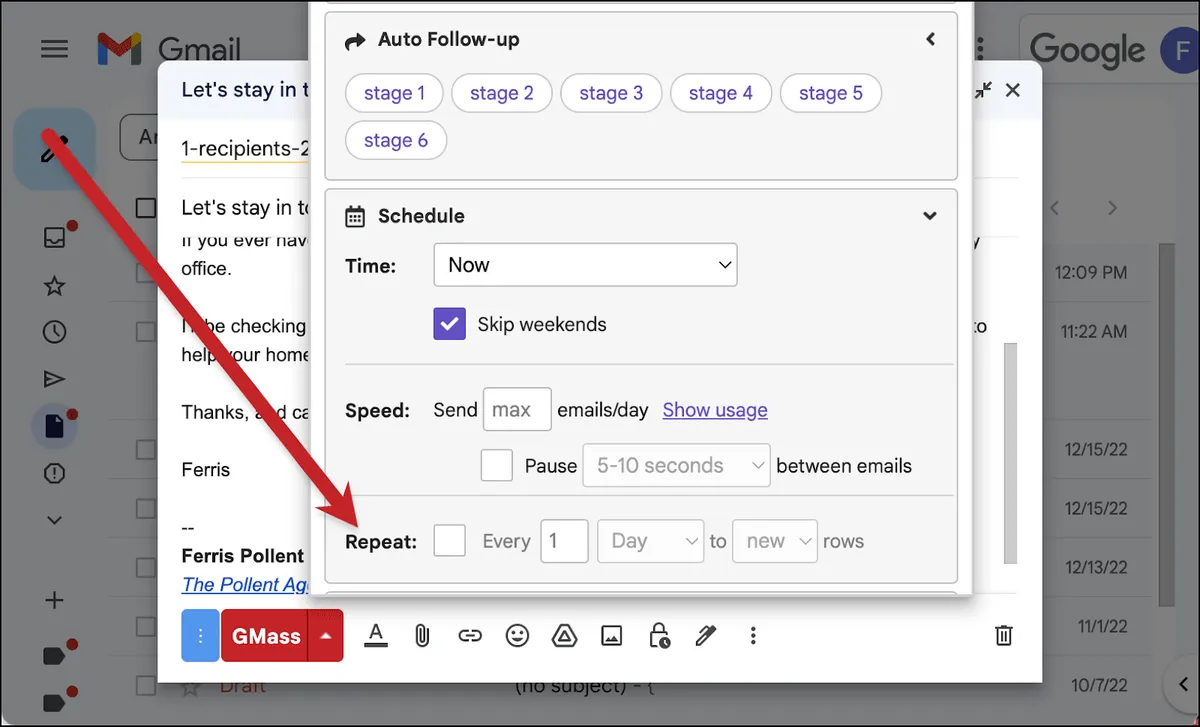Open Sent mail arrow icon in sidebar
The width and height of the screenshot is (1200, 727).
click(55, 379)
